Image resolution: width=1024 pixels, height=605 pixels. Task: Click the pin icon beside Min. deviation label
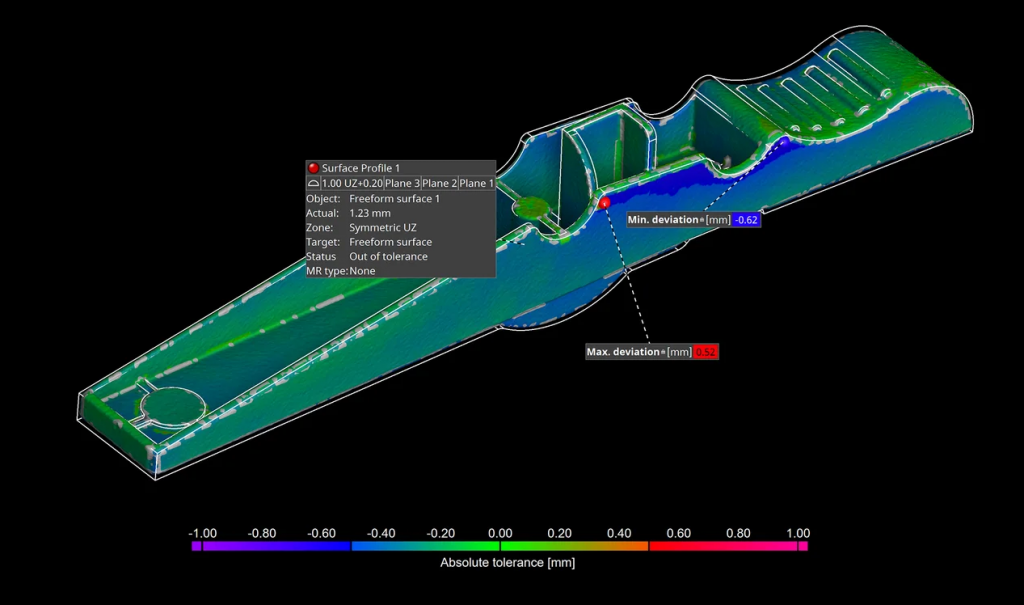click(x=699, y=219)
